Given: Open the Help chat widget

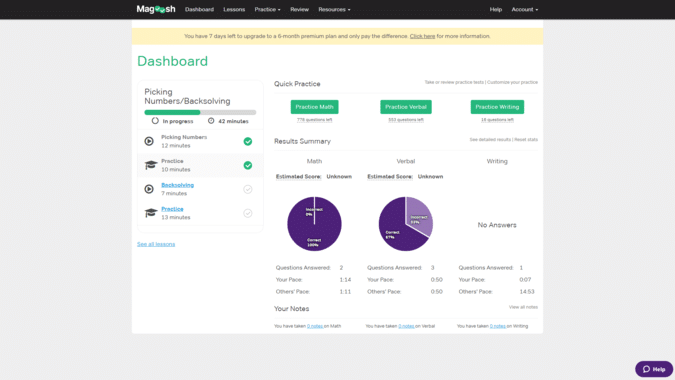Looking at the screenshot, I should coord(654,369).
